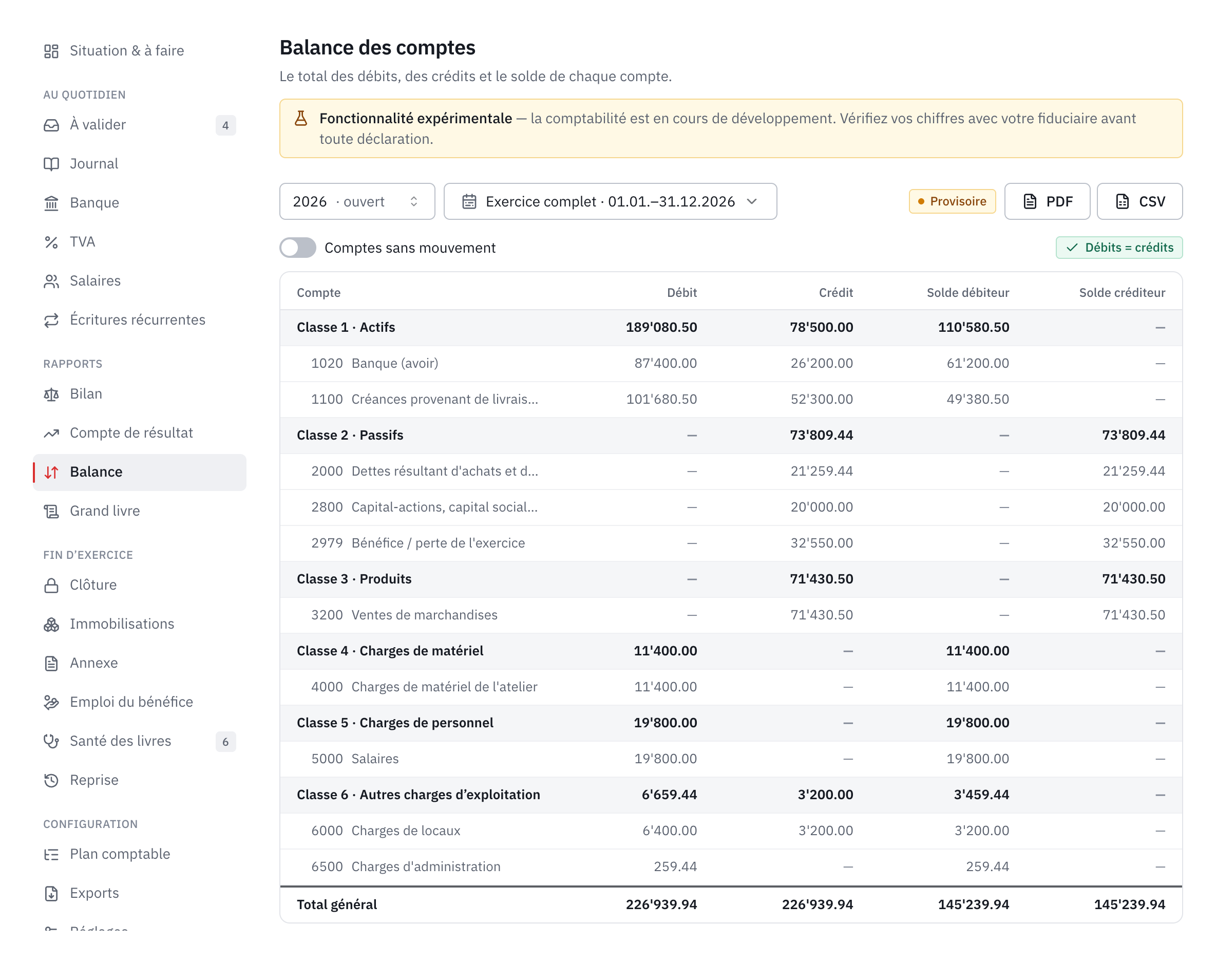Export the balance as PDF
This screenshot has width=1216, height=980.
pos(1047,201)
